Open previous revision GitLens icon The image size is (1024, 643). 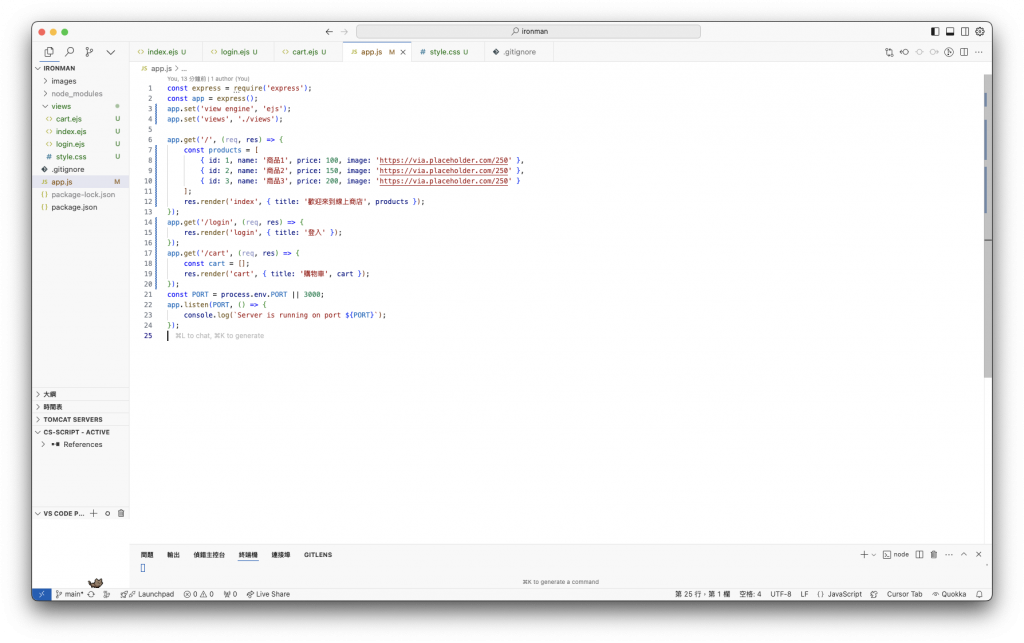(x=904, y=52)
